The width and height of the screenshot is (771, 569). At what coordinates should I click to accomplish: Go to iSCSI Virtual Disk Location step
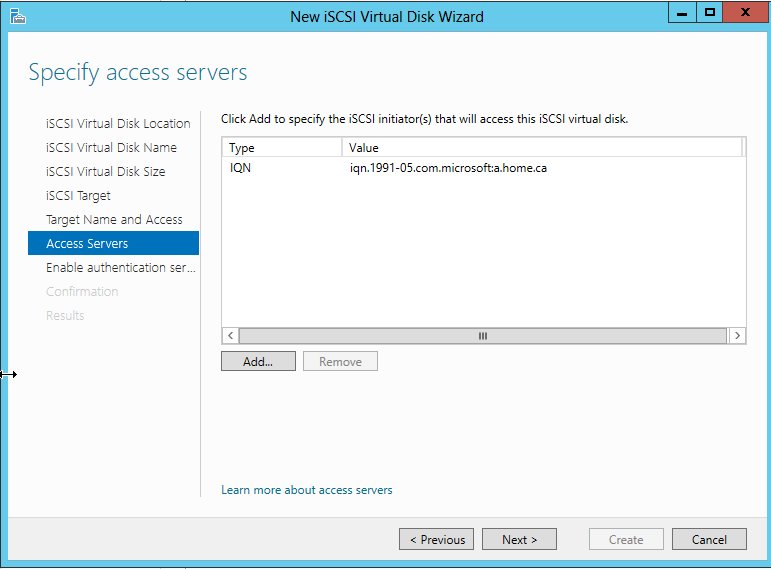[118, 124]
